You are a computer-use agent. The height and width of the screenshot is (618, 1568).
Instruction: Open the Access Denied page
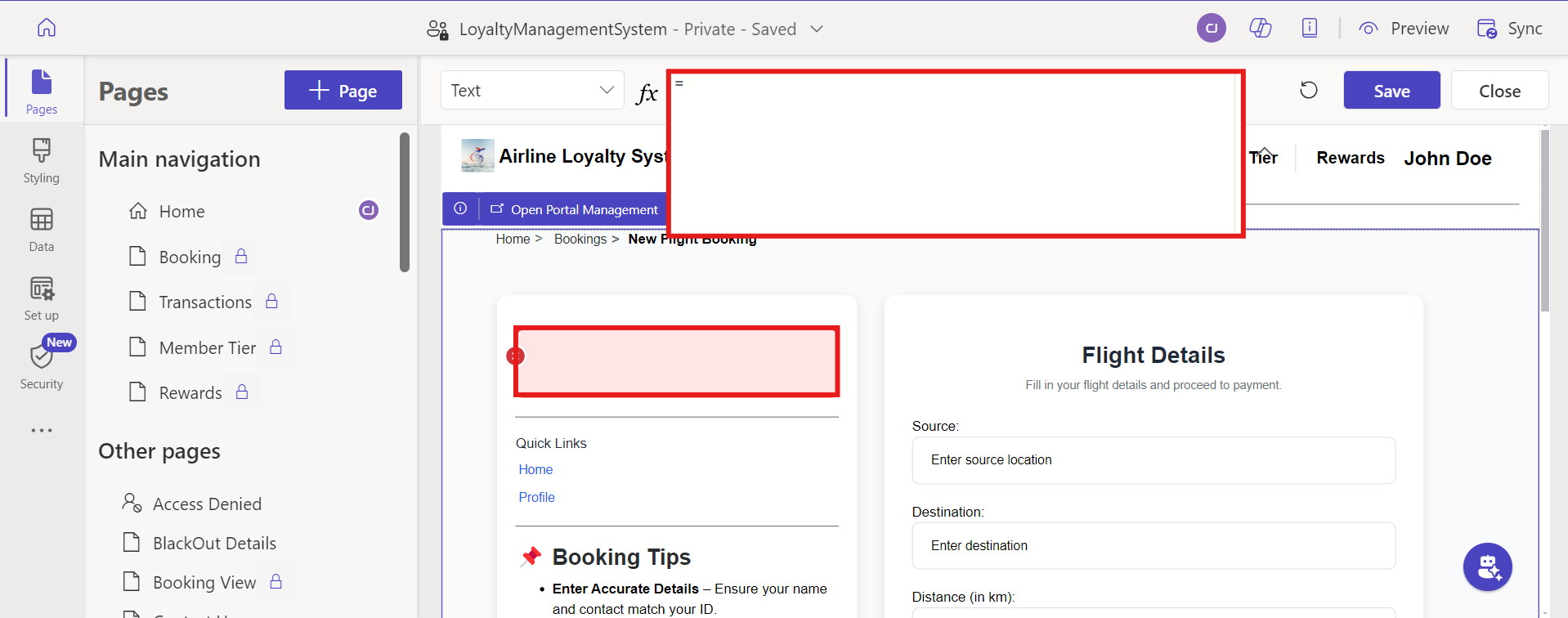click(207, 504)
